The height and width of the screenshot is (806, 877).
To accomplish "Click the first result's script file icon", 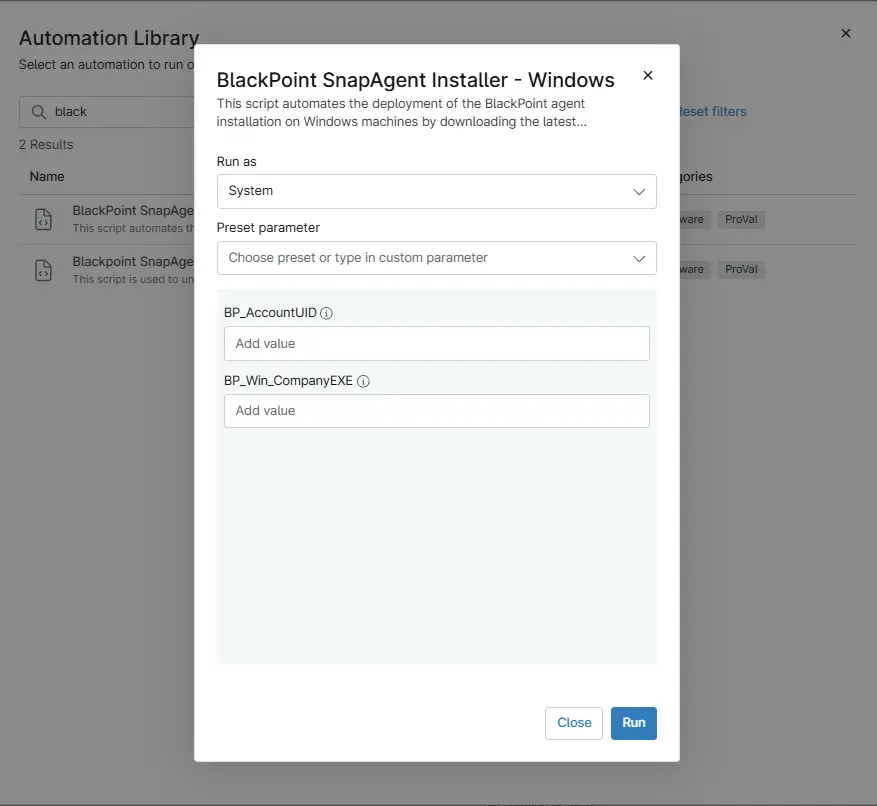I will [43, 220].
